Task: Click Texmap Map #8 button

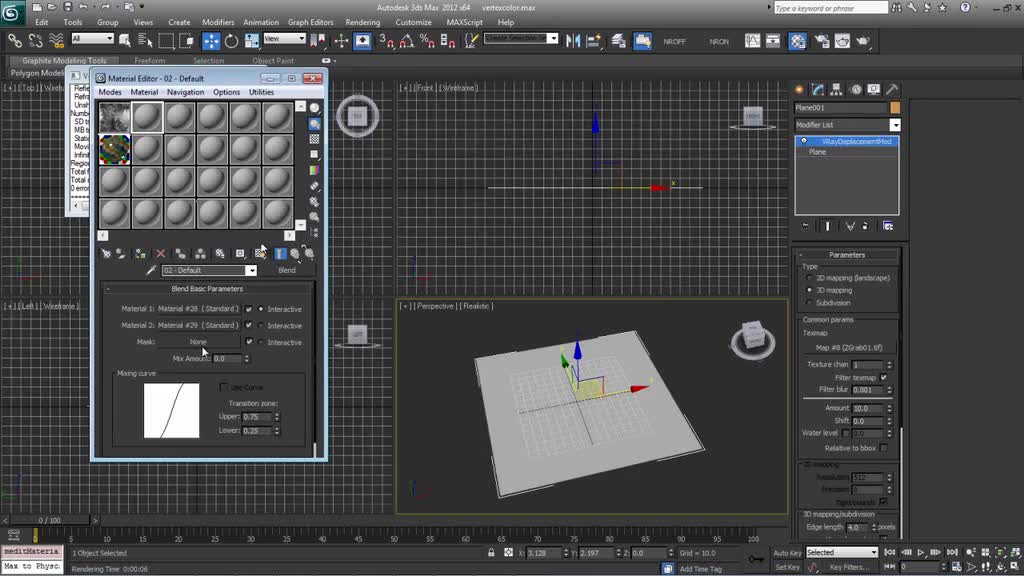Action: coord(848,347)
